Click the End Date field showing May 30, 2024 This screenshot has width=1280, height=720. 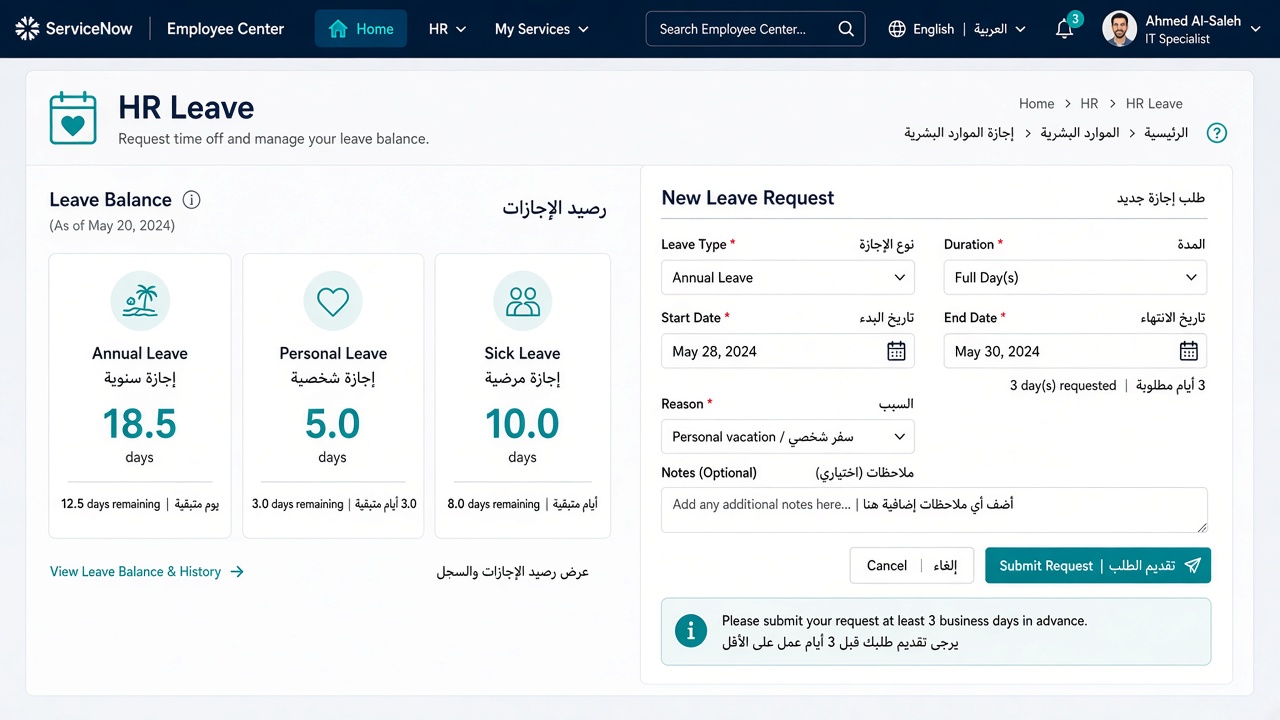[1075, 351]
